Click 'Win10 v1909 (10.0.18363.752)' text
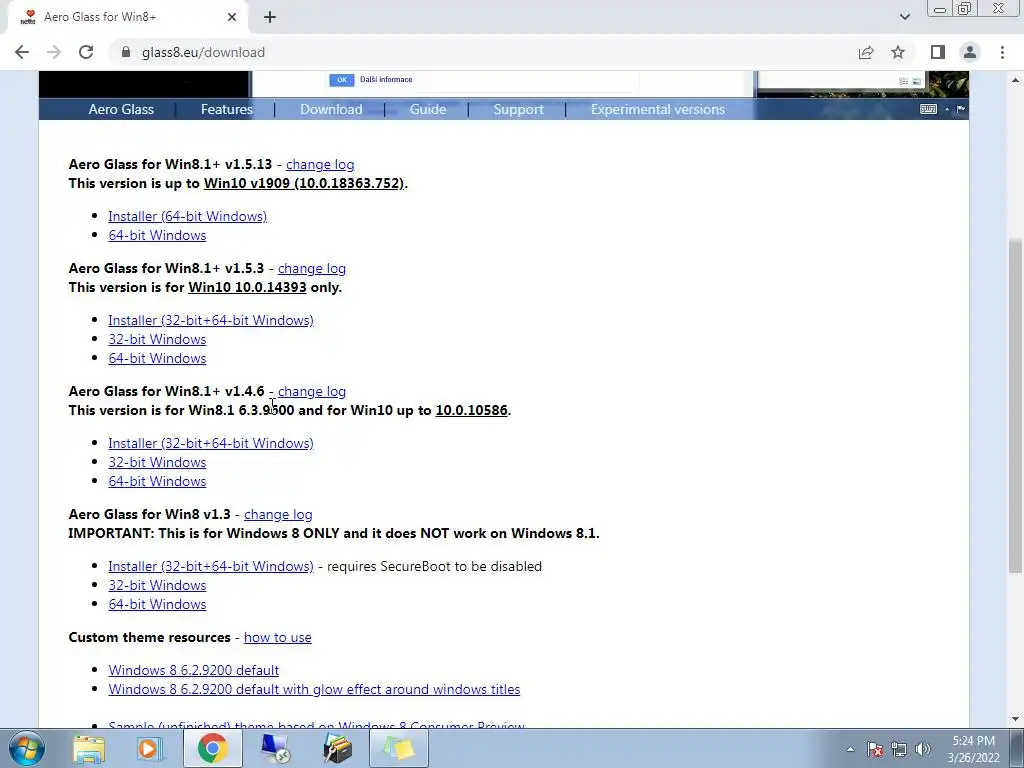Viewport: 1024px width, 768px height. 304,184
